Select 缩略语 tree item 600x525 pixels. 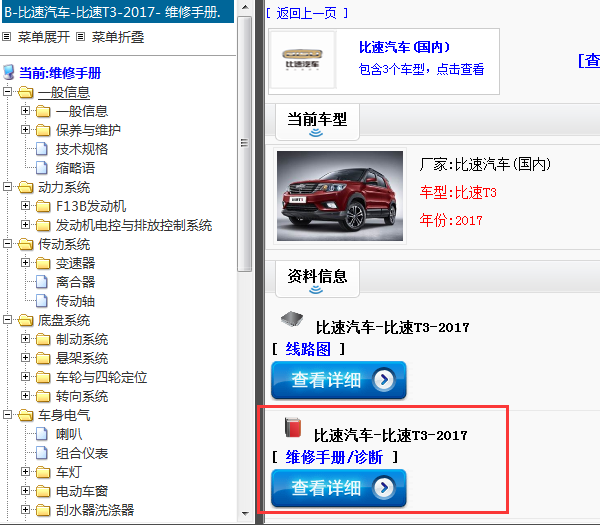tap(75, 168)
